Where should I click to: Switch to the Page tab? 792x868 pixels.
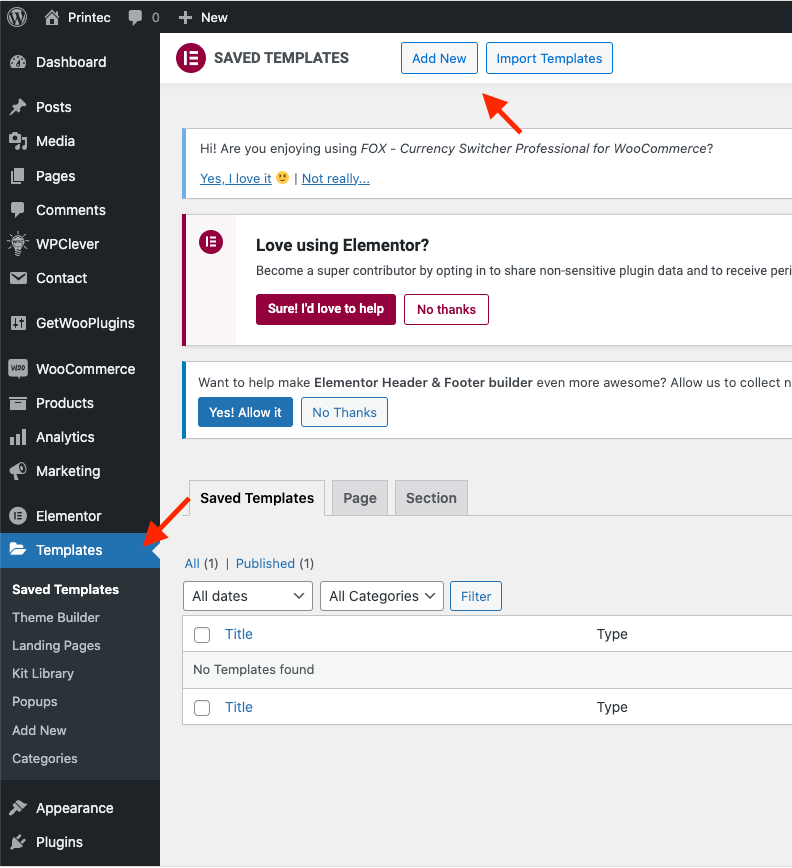(x=360, y=498)
